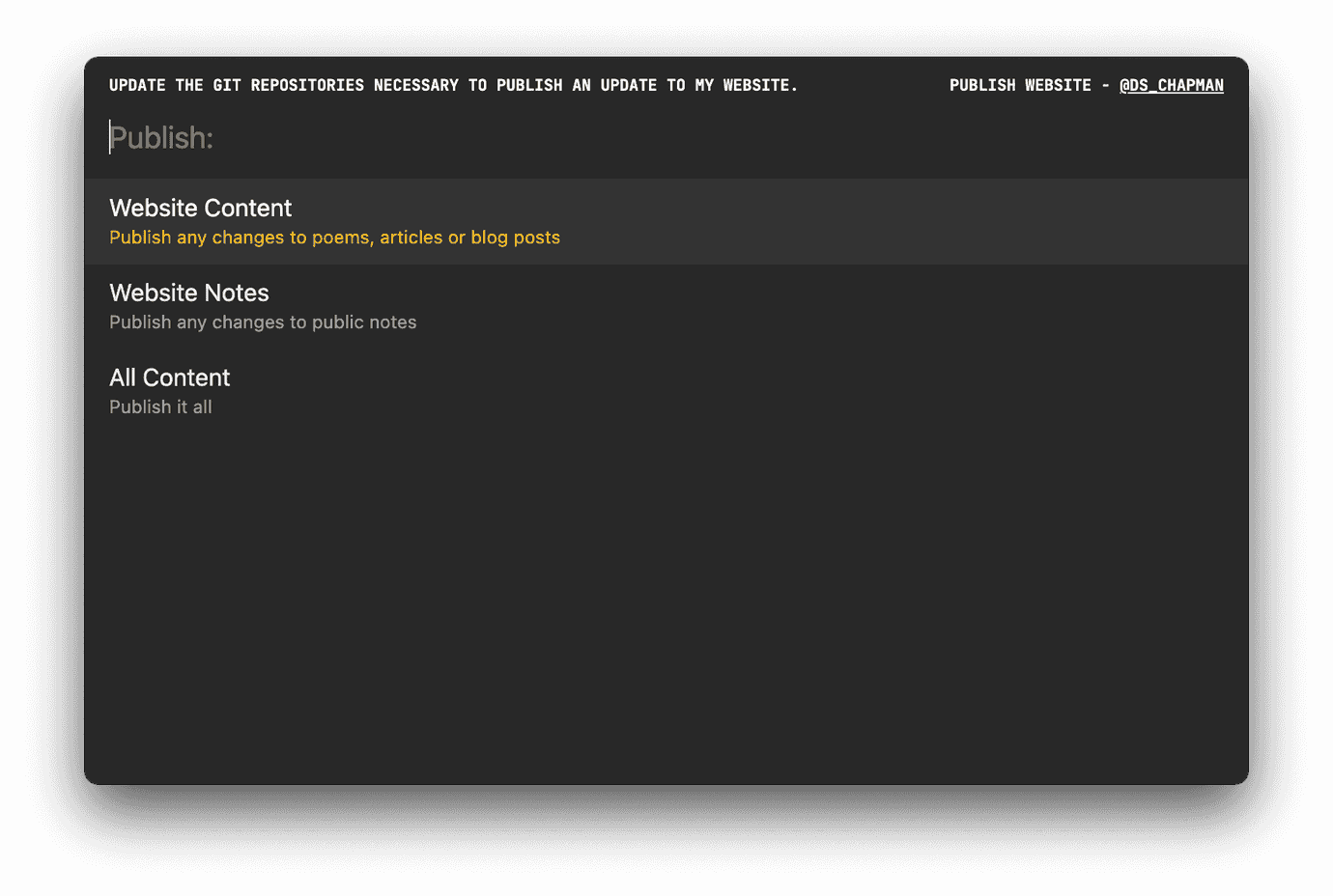Image resolution: width=1333 pixels, height=896 pixels.
Task: Click the 'Publish it all' description text
Action: pos(160,406)
